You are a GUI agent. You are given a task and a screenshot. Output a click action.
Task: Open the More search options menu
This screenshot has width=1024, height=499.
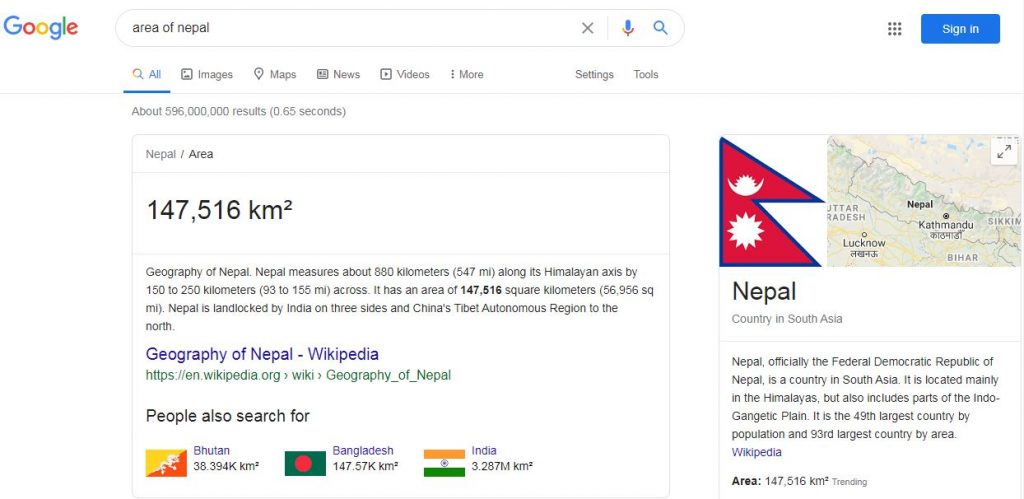point(467,75)
